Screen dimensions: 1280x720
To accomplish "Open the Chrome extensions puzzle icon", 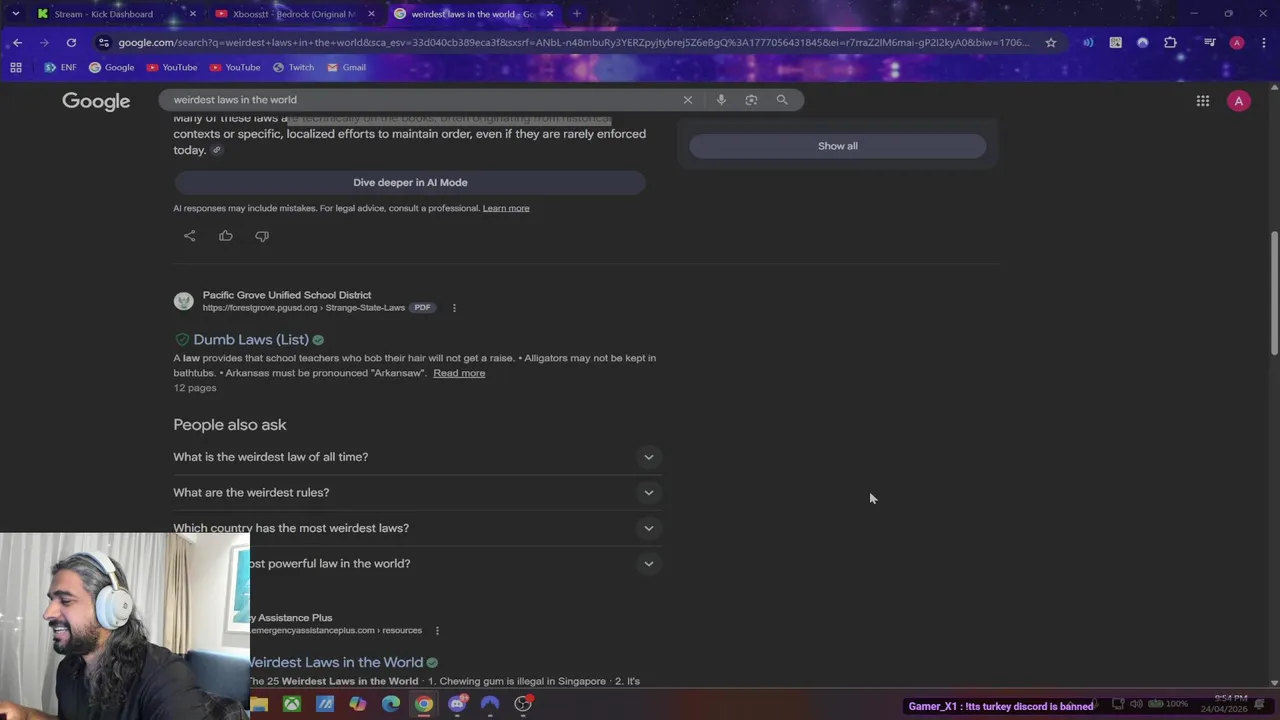I will coord(1170,42).
